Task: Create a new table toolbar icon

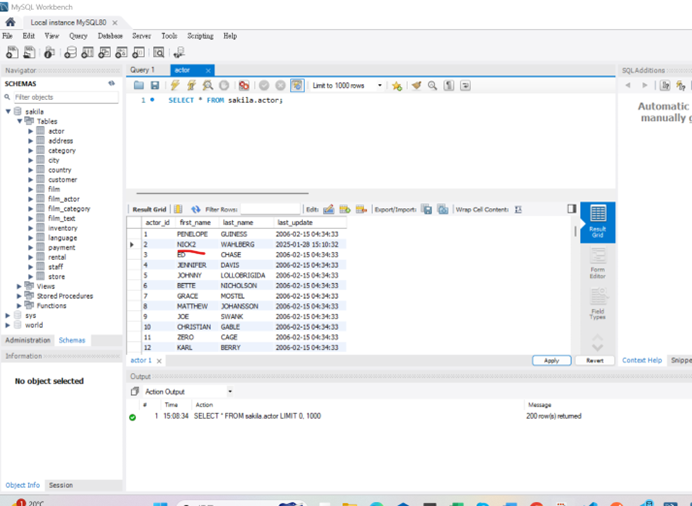Action: [x=87, y=52]
